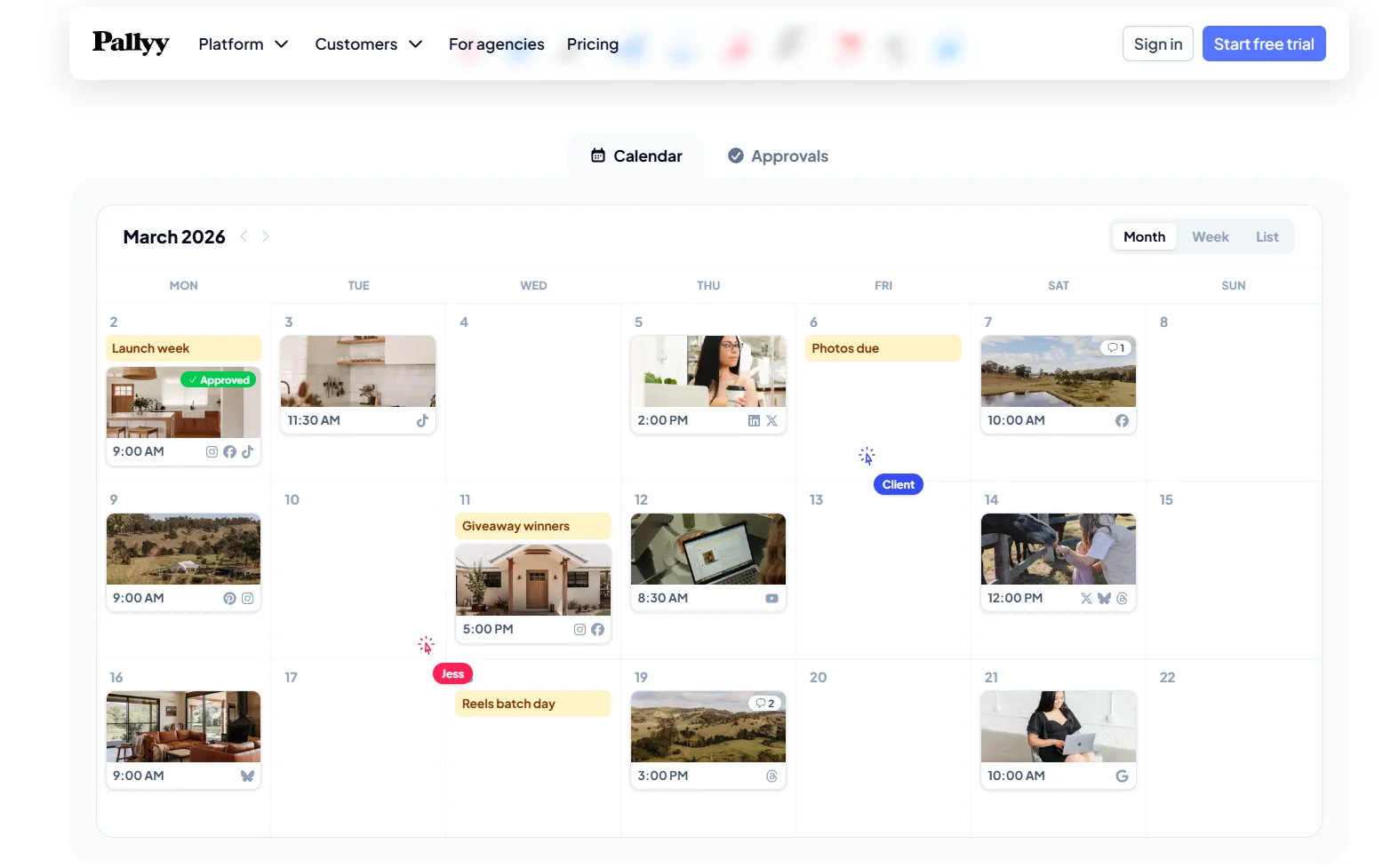This screenshot has width=1391, height=868.
Task: Click Threads icon on the 3:00 PM post
Action: pos(771,776)
